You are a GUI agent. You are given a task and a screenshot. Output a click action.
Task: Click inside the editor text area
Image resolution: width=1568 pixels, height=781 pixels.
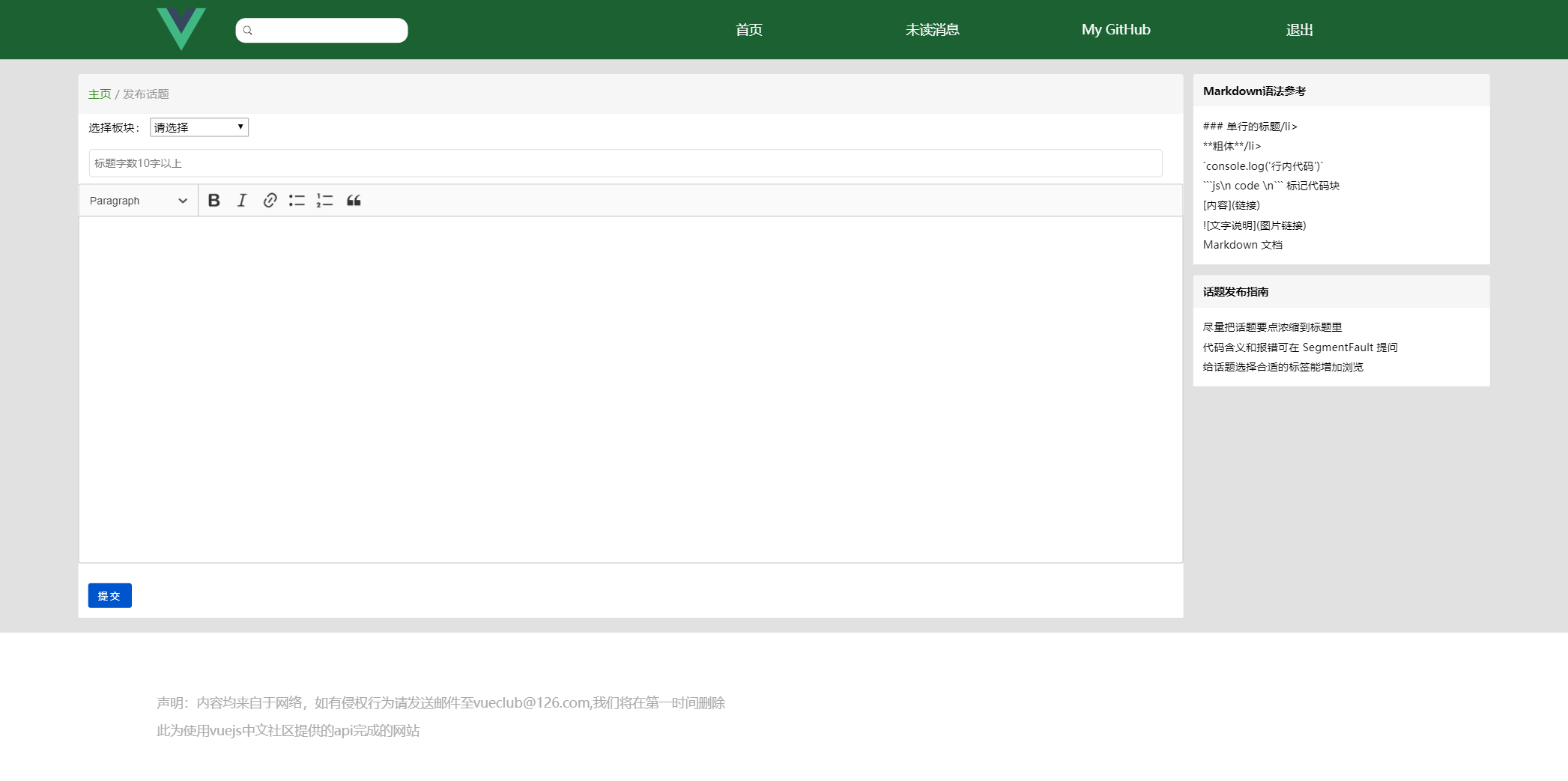pos(631,389)
